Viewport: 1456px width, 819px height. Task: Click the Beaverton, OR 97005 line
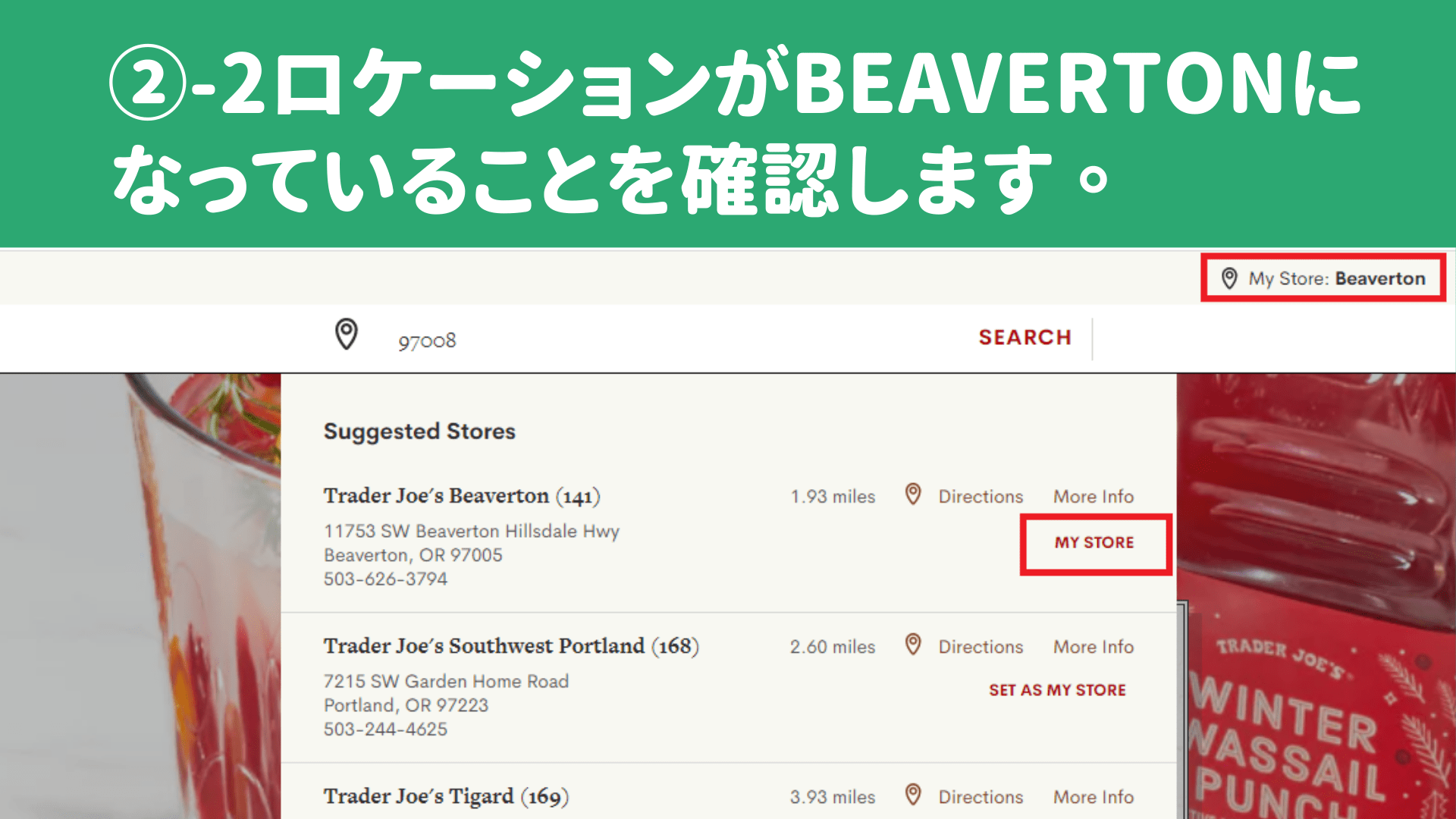coord(413,555)
